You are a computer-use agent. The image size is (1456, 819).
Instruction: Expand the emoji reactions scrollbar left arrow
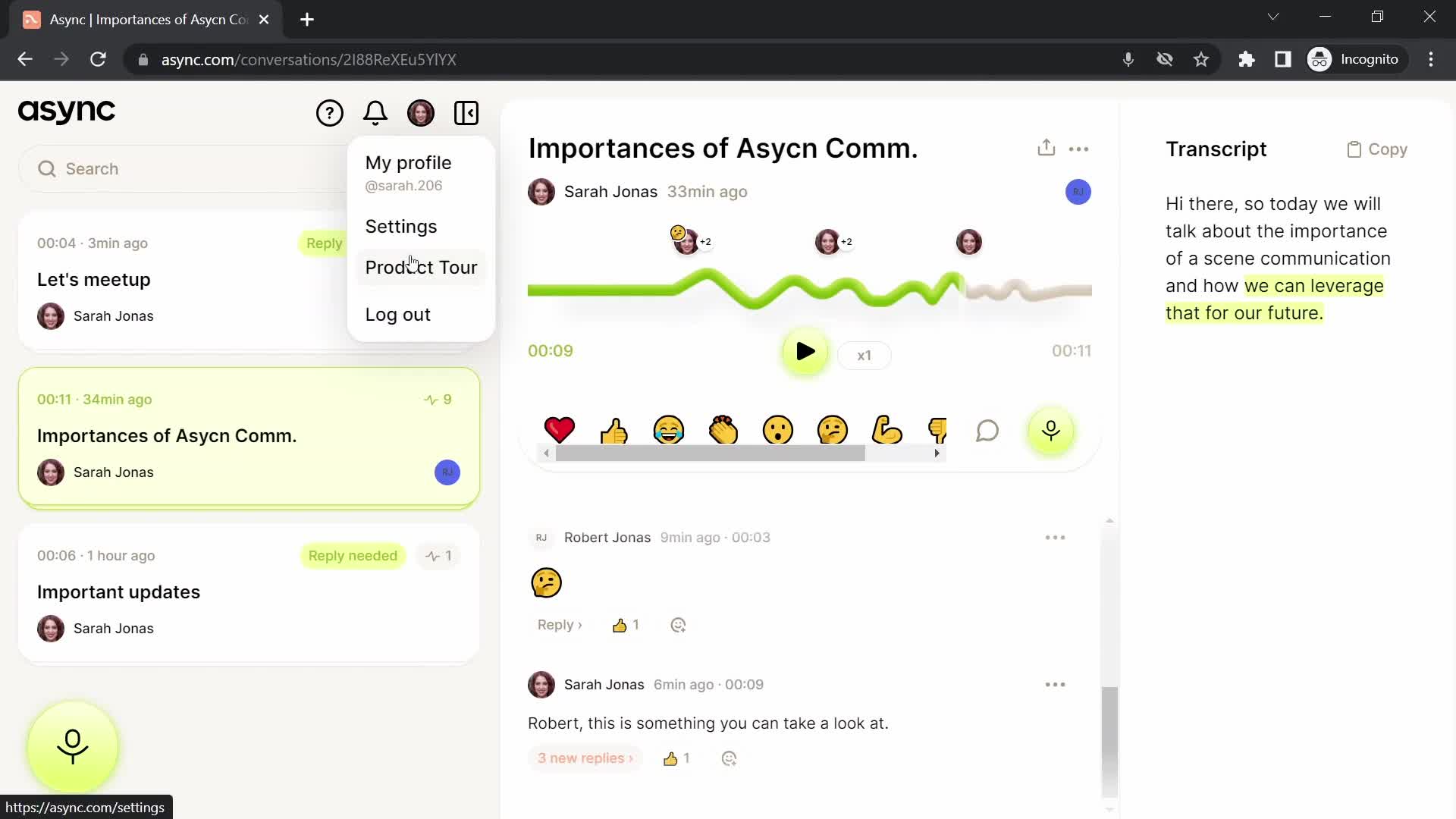[548, 454]
